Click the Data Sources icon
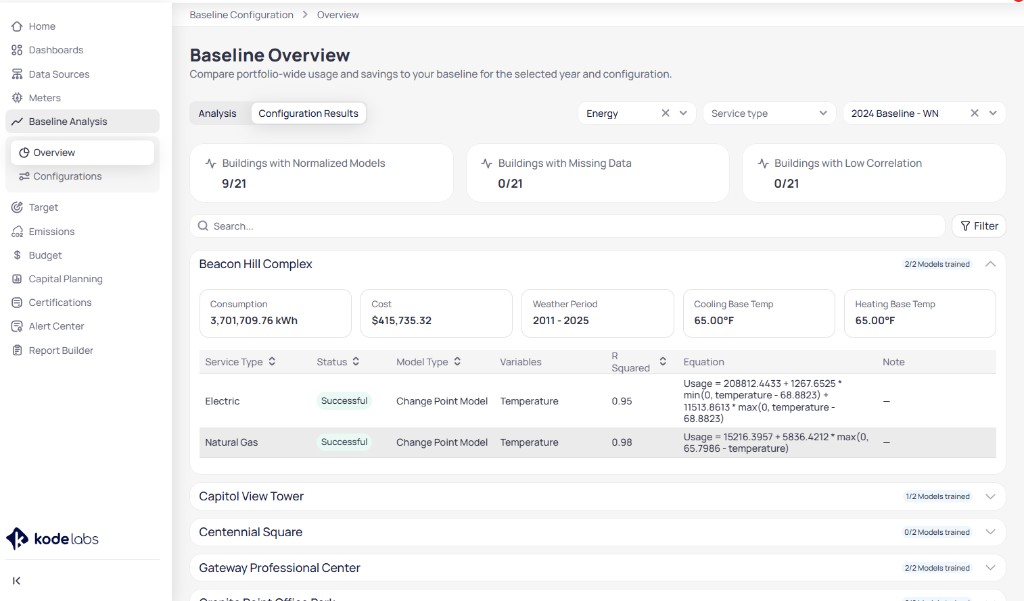The width and height of the screenshot is (1024, 601). pos(17,74)
